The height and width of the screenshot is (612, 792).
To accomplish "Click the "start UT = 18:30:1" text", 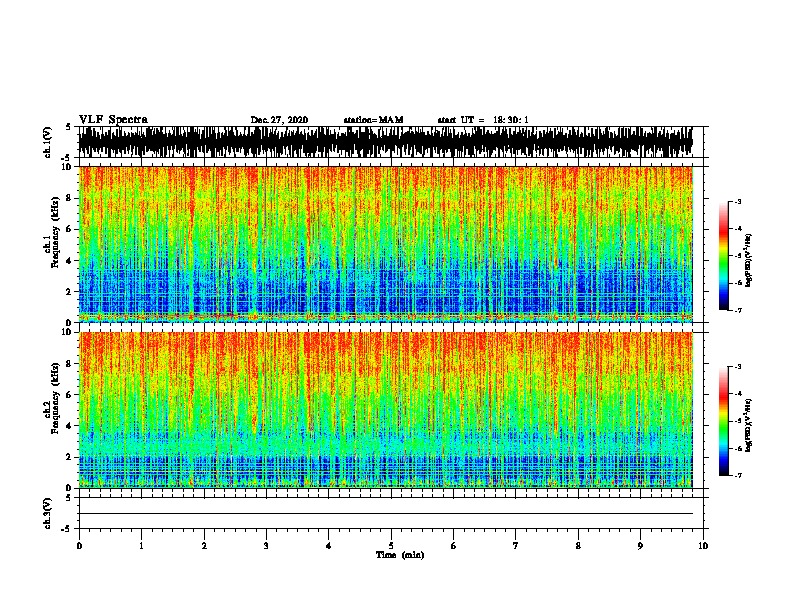I will (483, 120).
